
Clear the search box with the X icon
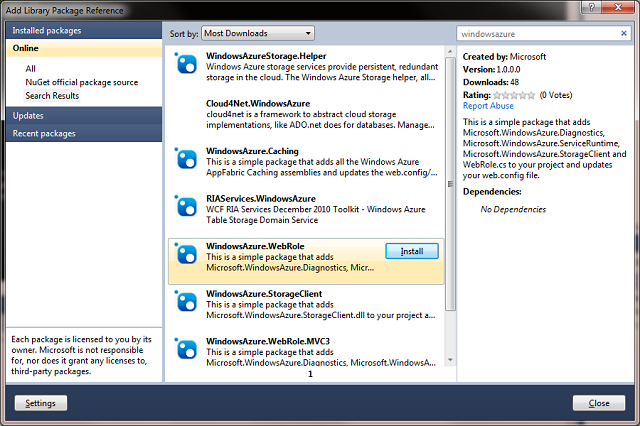(x=624, y=33)
